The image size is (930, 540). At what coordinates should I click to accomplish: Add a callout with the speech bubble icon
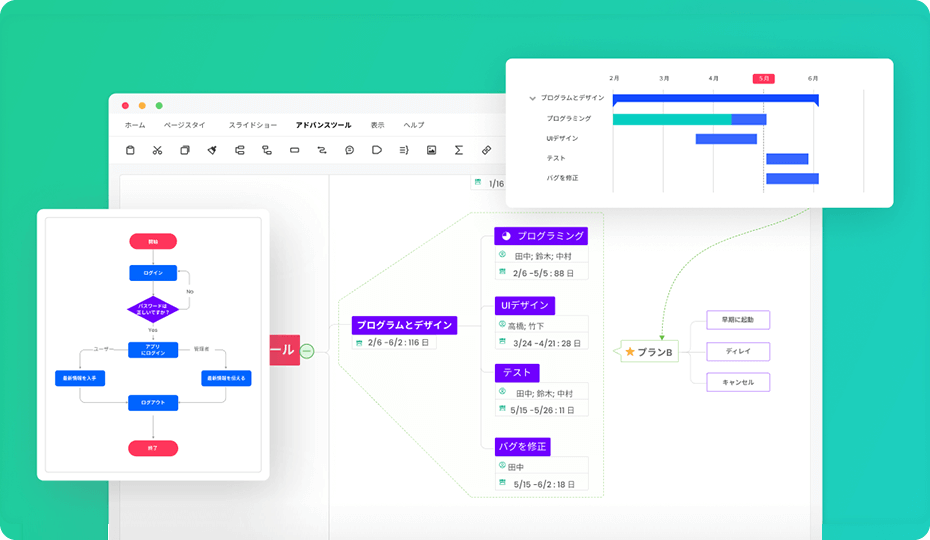[349, 150]
